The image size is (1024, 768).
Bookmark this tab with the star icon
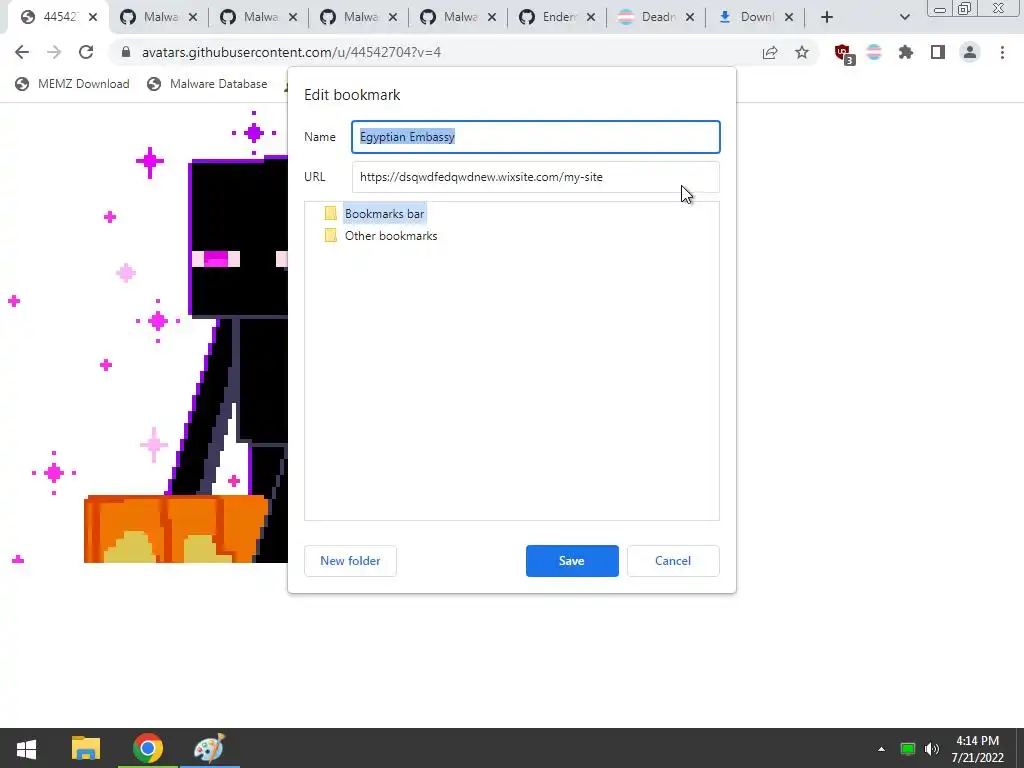coord(802,52)
